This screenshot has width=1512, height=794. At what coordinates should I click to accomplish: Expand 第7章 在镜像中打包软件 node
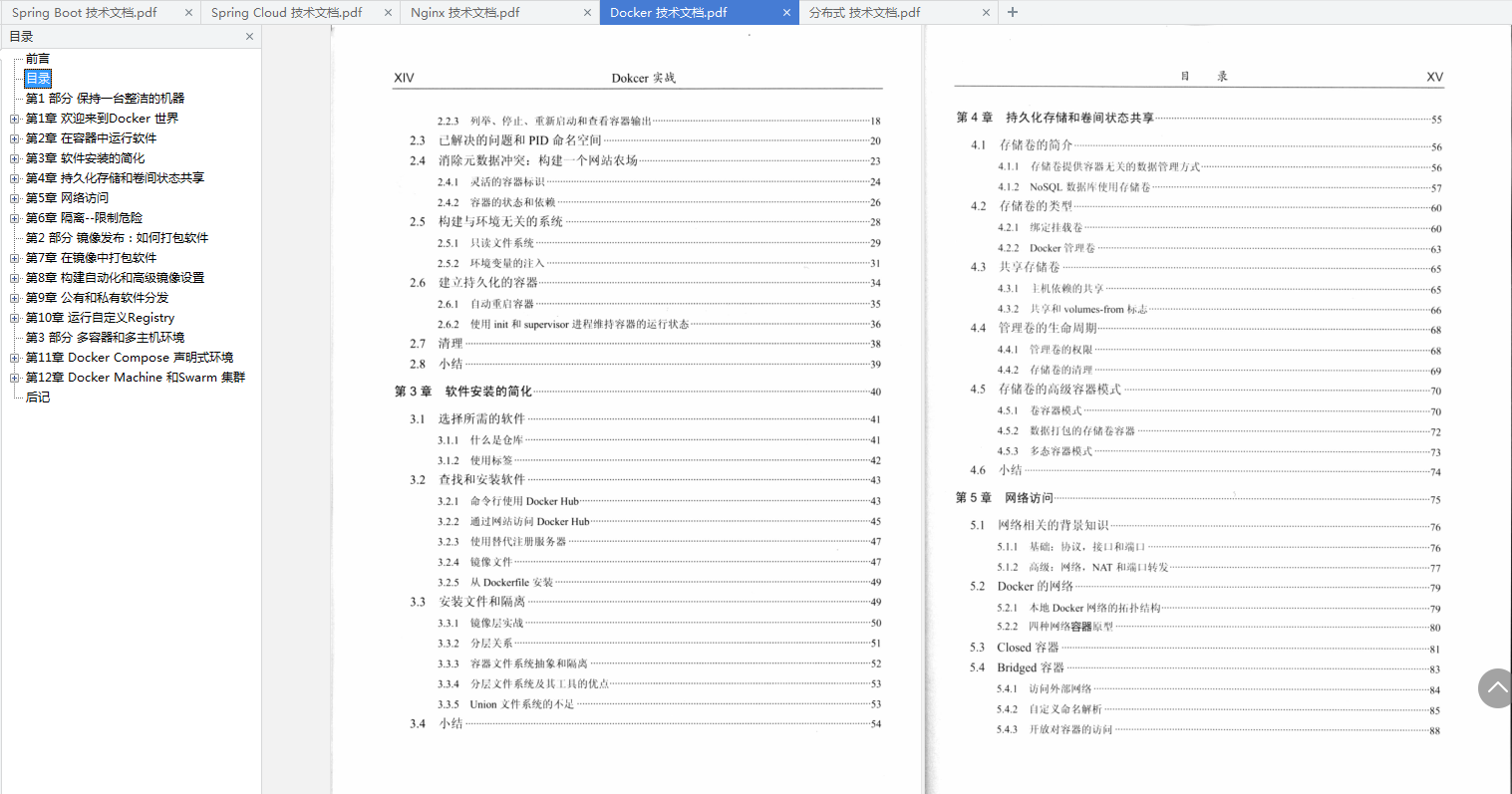[x=15, y=258]
